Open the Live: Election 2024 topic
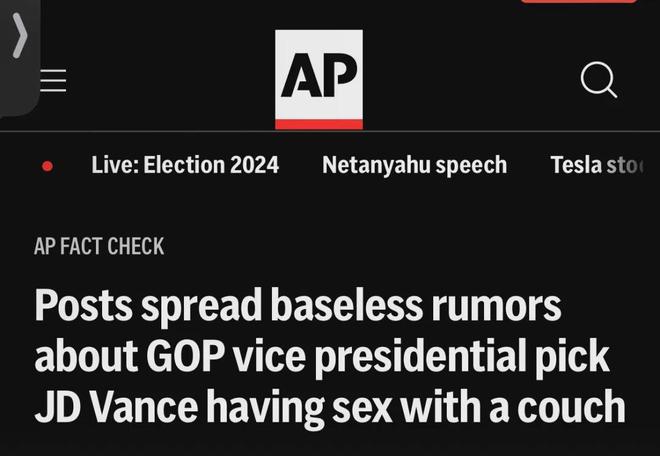Image resolution: width=660 pixels, height=456 pixels. pos(185,165)
